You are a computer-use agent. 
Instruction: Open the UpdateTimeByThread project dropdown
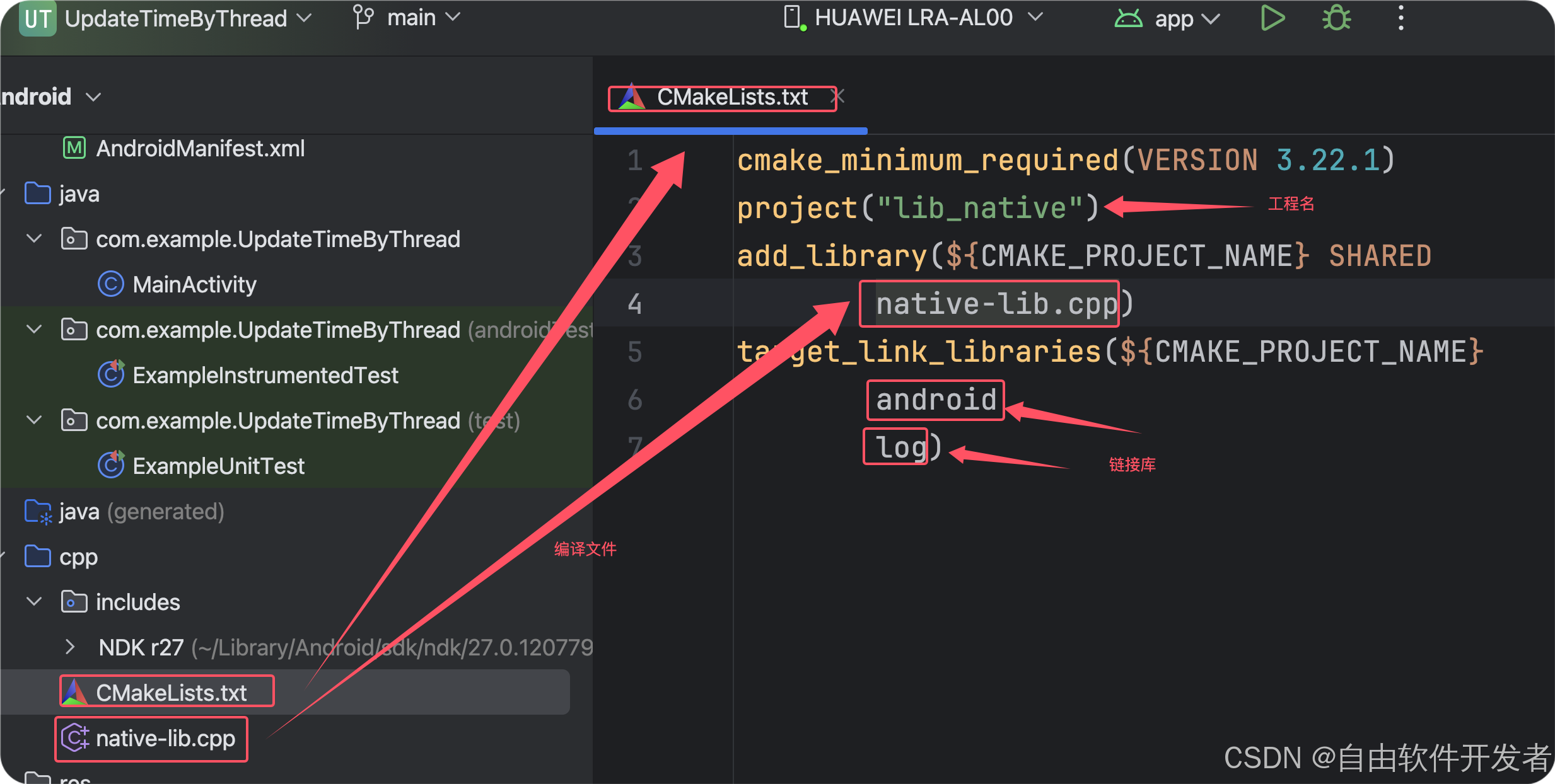coord(188,18)
